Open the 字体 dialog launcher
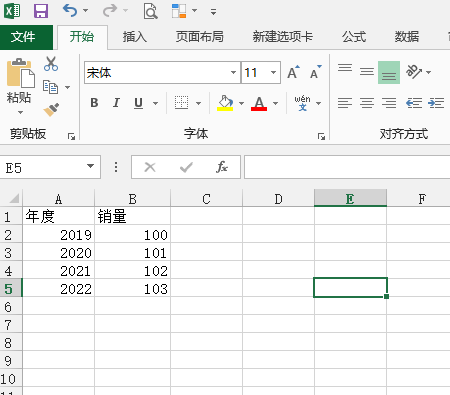Screen dimensions: 450x395 [321, 136]
